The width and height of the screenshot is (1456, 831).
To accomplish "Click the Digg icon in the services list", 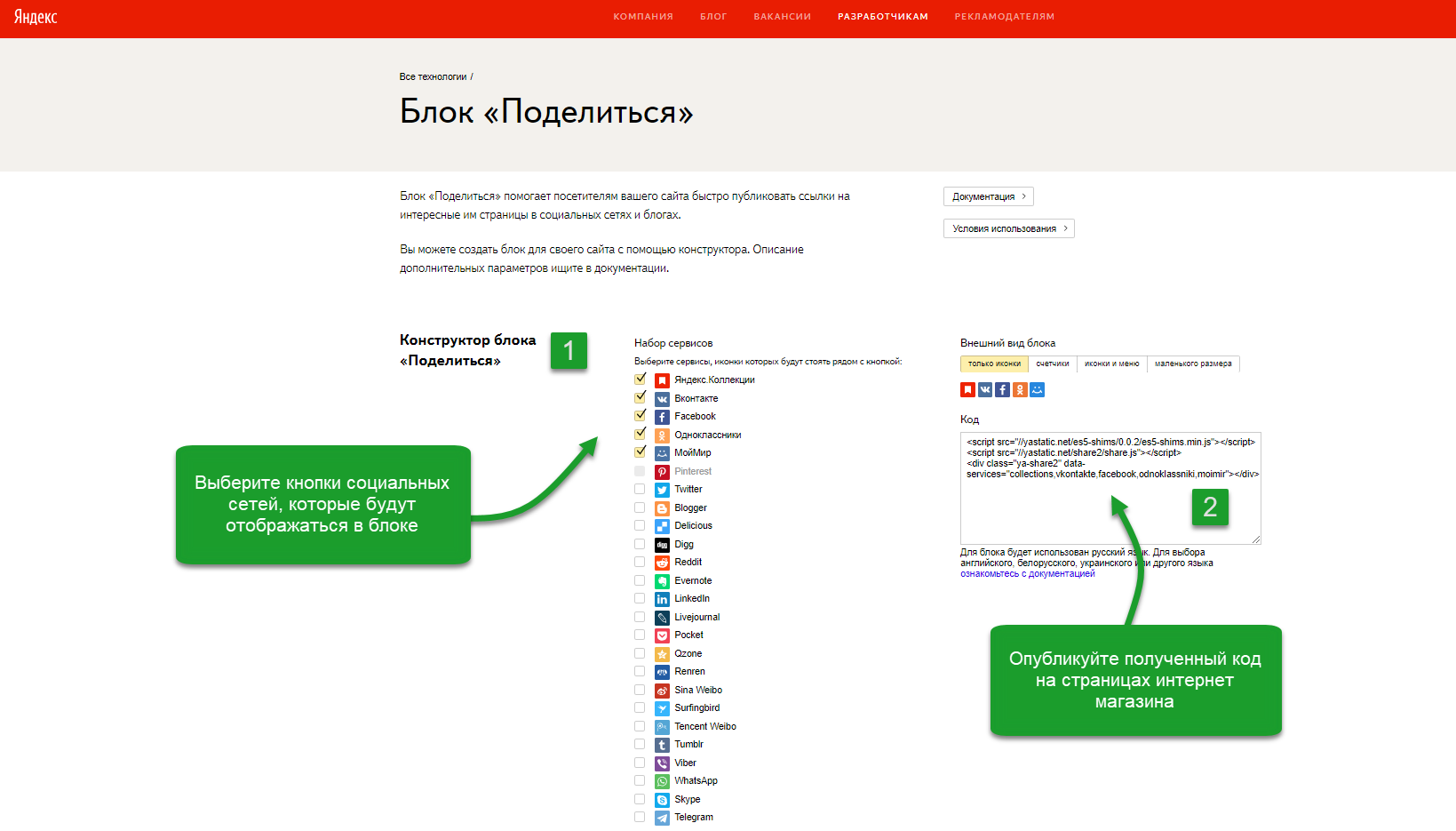I will coord(662,545).
